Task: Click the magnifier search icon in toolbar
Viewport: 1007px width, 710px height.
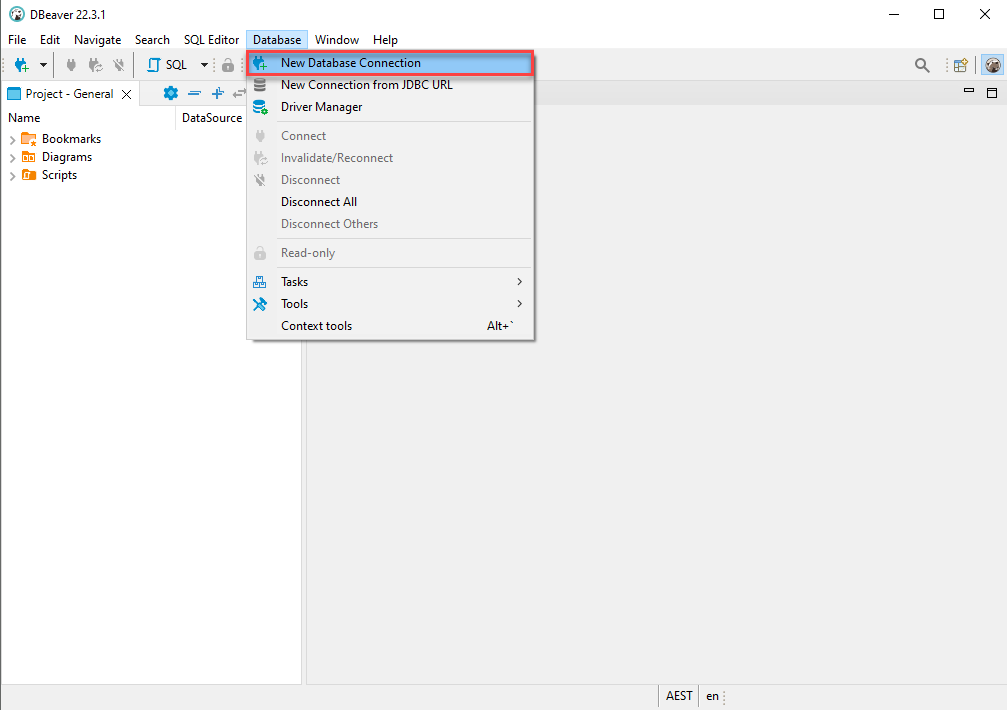Action: tap(922, 65)
